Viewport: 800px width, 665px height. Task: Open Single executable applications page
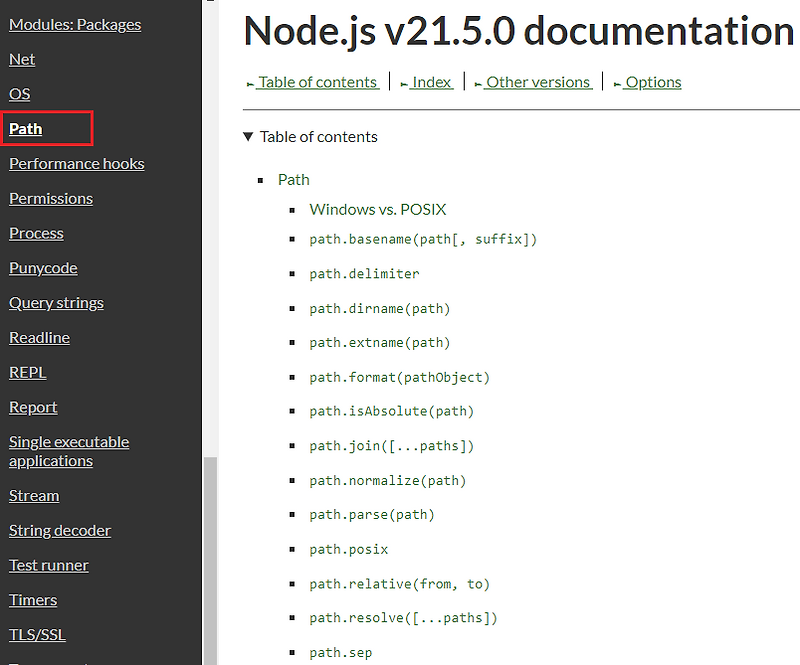[x=69, y=451]
